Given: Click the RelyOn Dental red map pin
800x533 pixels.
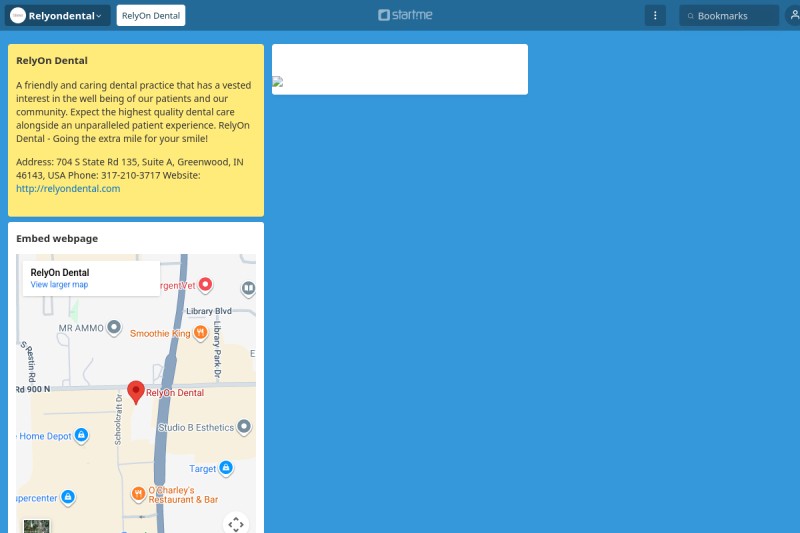Looking at the screenshot, I should [x=136, y=392].
